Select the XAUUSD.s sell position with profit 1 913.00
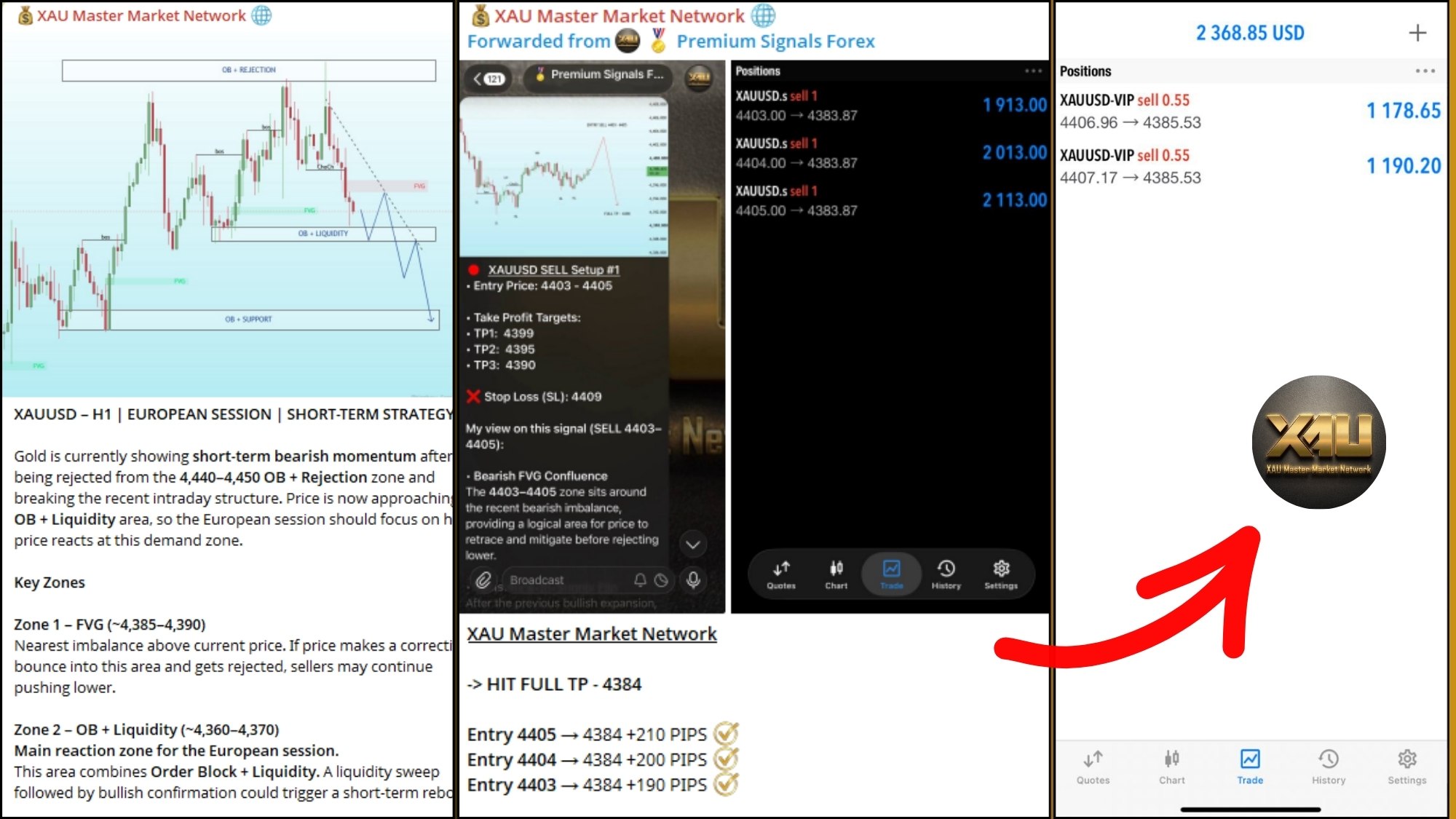1456x819 pixels. [x=890, y=106]
